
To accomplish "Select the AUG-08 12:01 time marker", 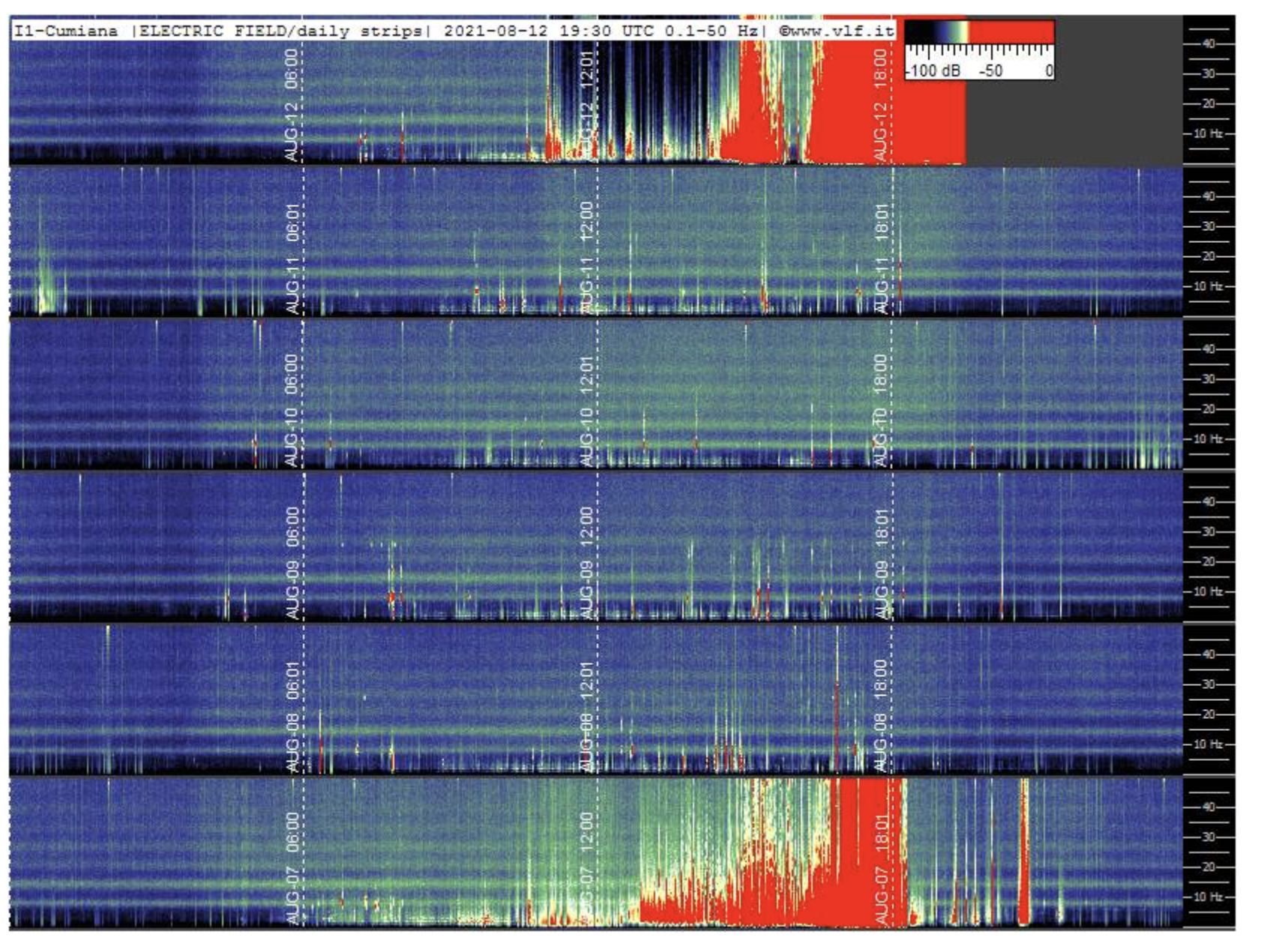I will click(x=587, y=717).
